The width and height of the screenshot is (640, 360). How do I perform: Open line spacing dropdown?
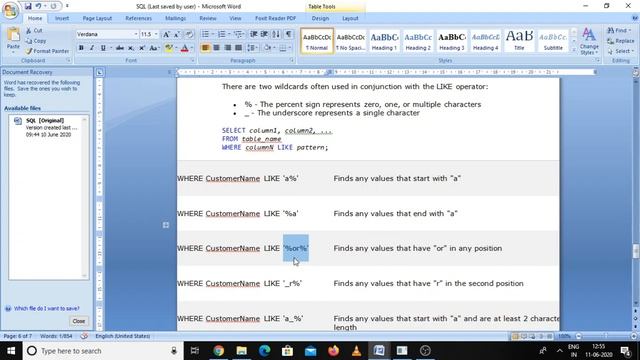tap(252, 48)
